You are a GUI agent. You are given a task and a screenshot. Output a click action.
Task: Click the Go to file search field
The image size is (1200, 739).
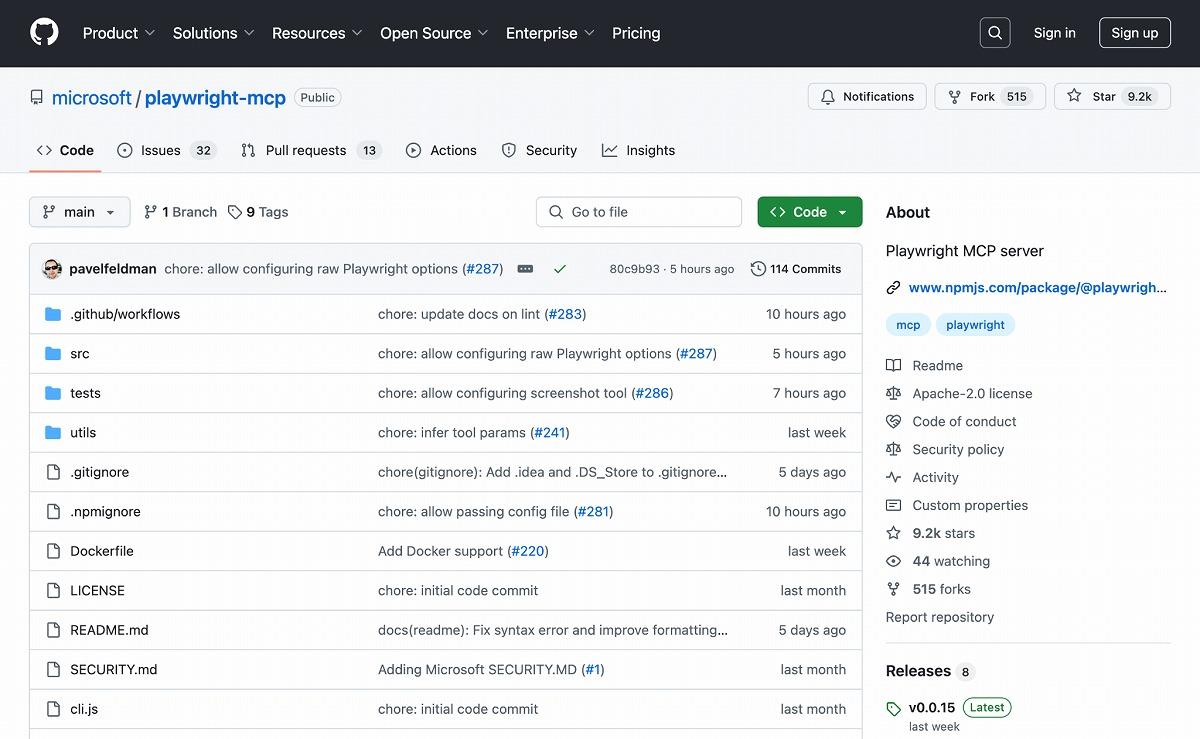(639, 212)
